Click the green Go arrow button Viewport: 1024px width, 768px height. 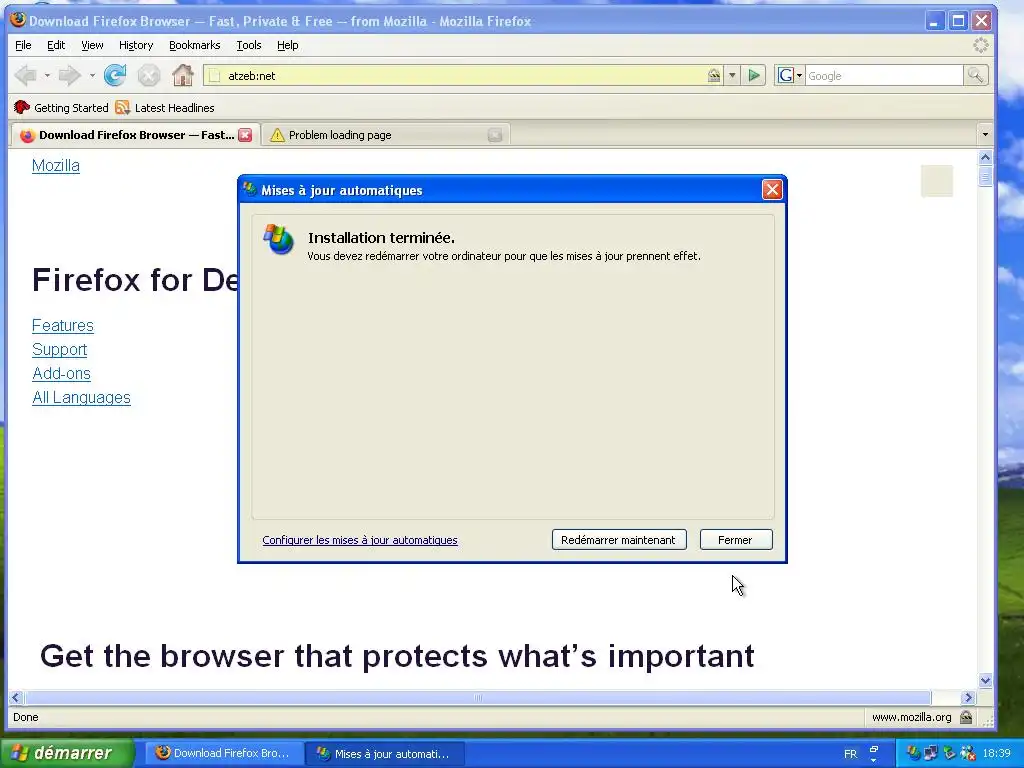754,76
